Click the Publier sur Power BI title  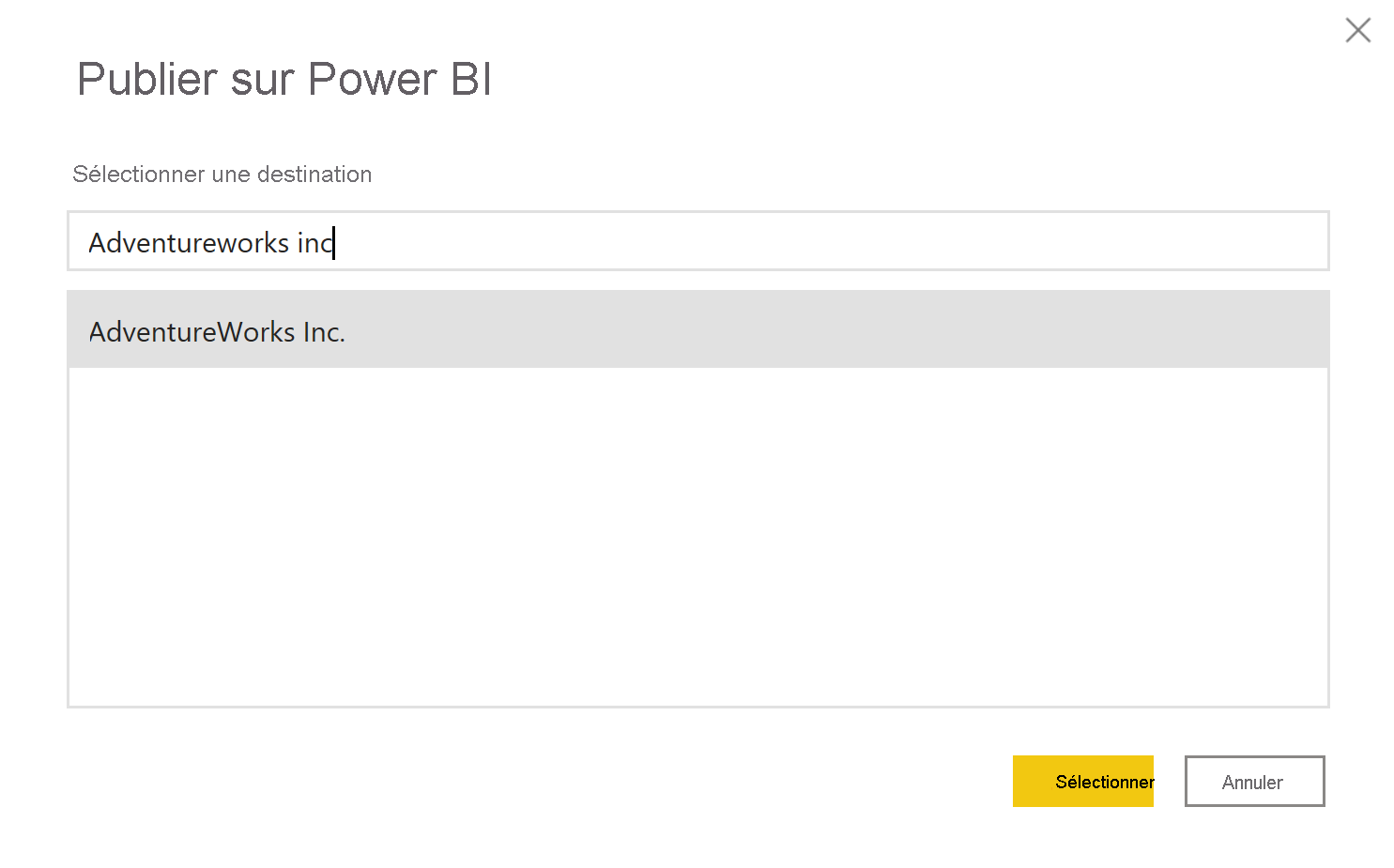[x=283, y=80]
